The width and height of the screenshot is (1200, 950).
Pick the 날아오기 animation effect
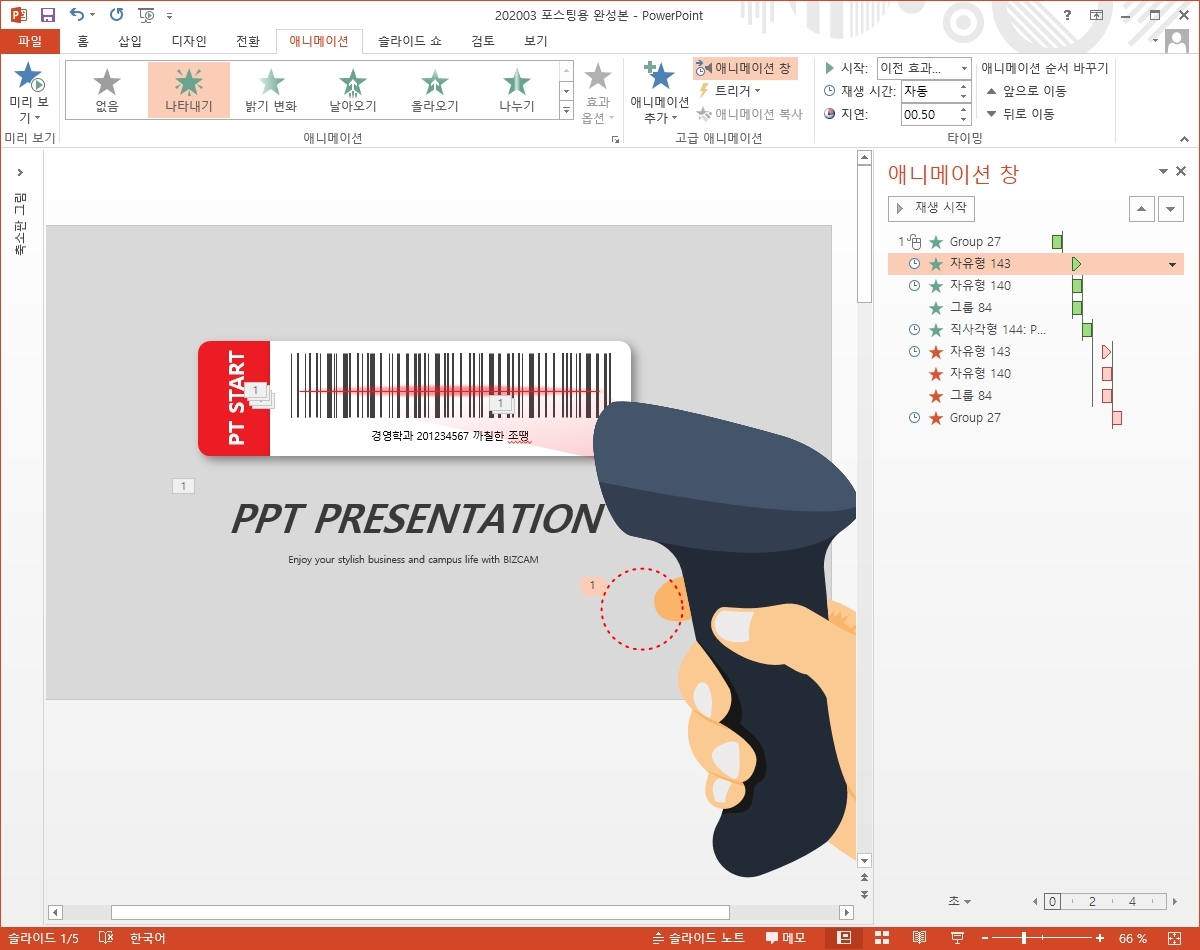point(353,90)
